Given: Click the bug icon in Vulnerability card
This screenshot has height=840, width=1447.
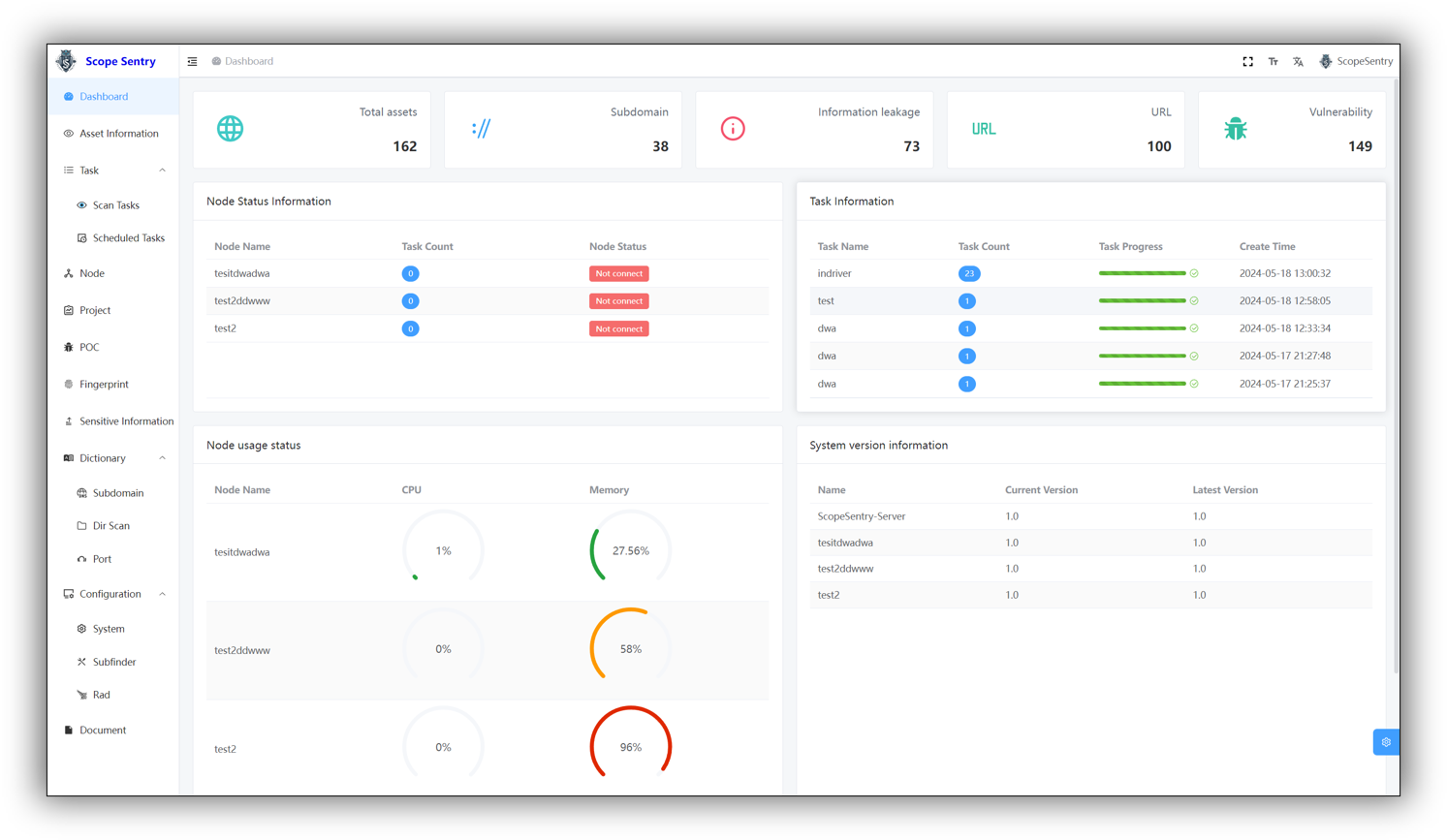Looking at the screenshot, I should [x=1235, y=129].
